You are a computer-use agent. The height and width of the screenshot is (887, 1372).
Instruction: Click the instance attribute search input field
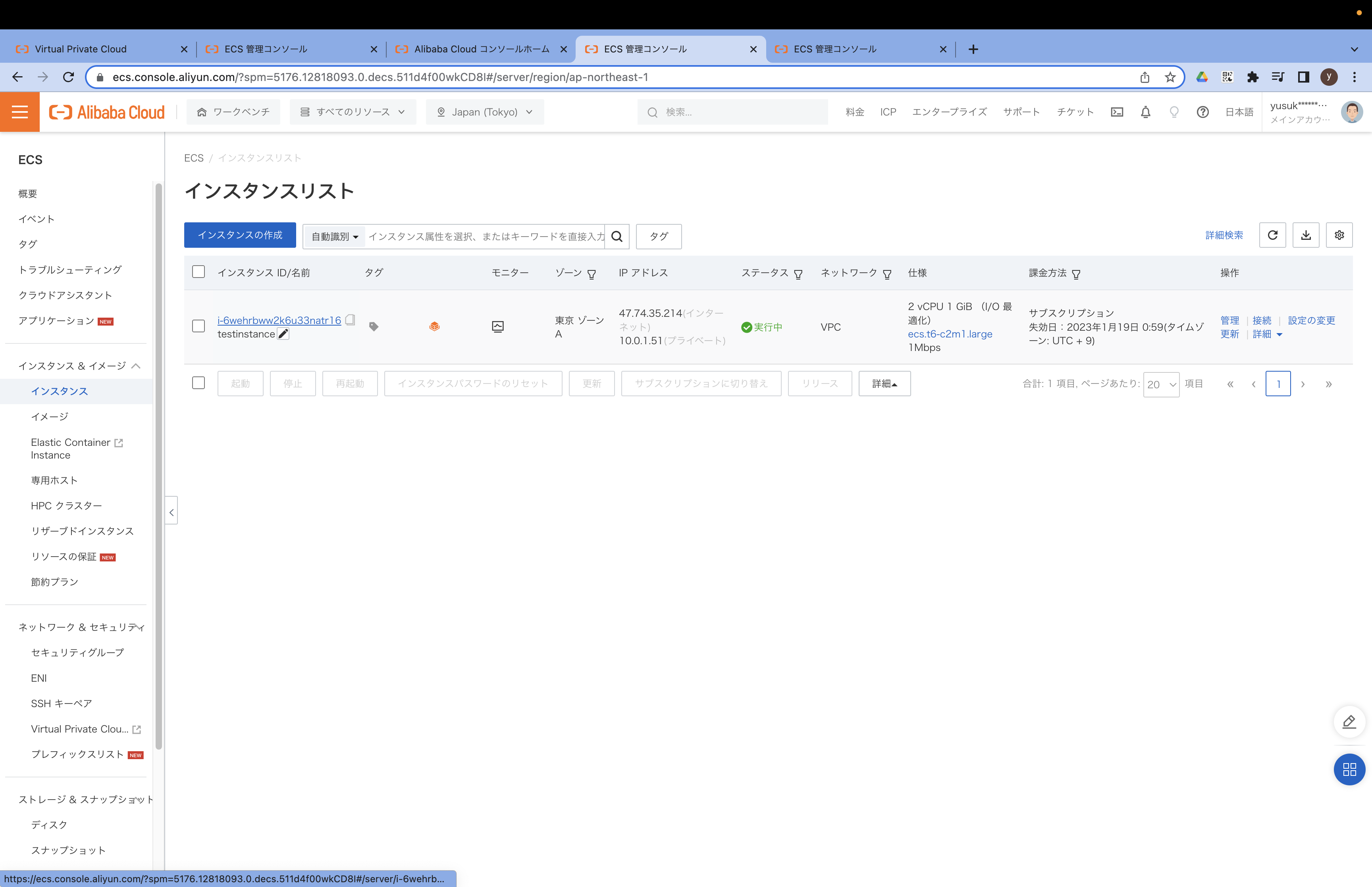[x=486, y=236]
